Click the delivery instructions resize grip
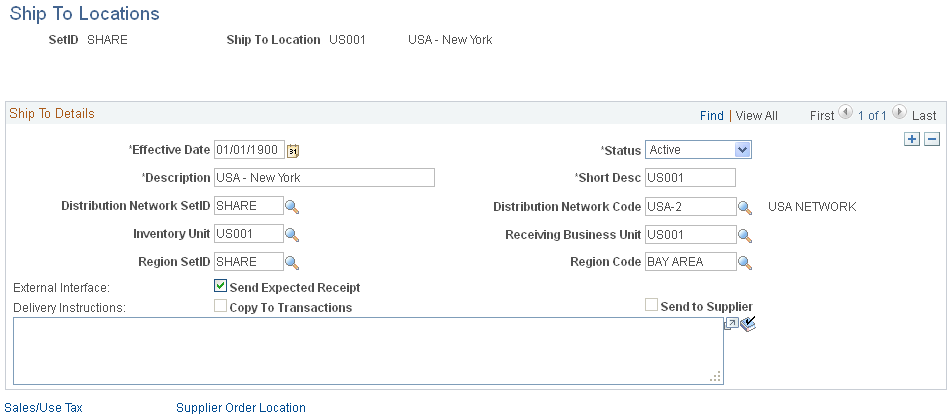948x420 pixels. pyautogui.click(x=716, y=377)
